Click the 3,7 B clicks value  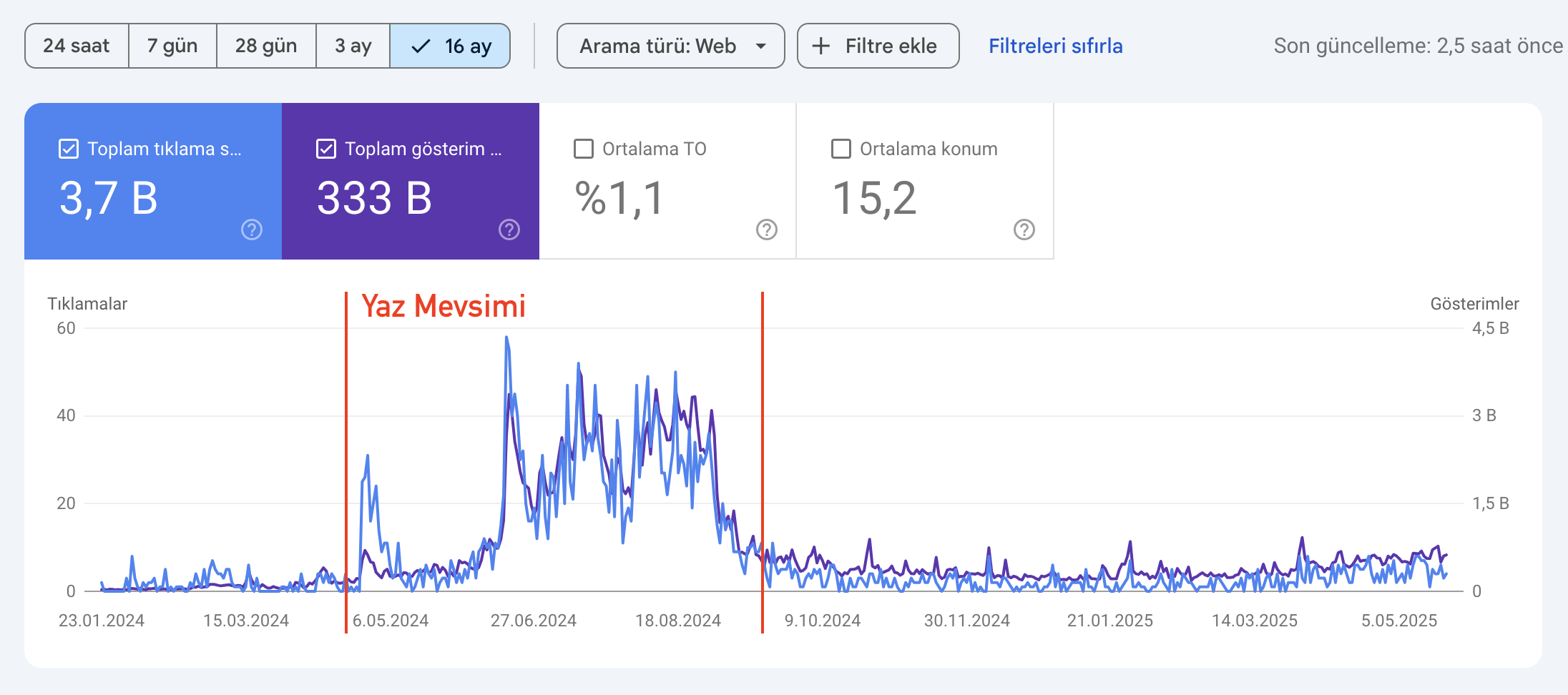coord(109,198)
